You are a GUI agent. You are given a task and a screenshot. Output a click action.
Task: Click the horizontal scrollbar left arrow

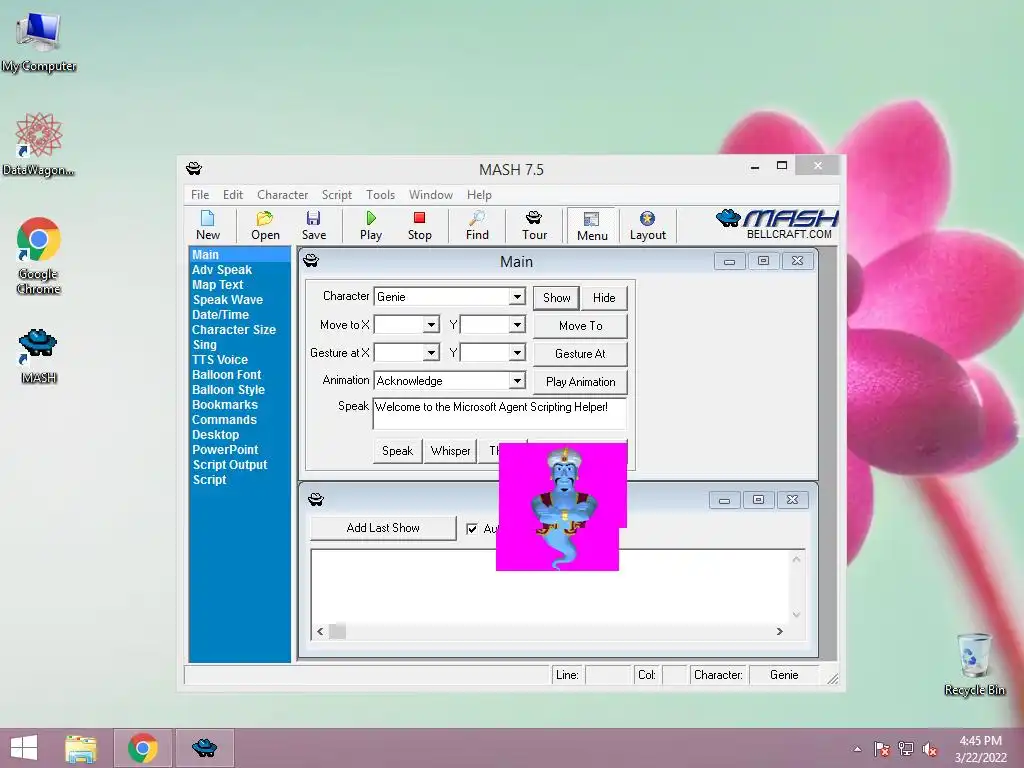(x=320, y=631)
